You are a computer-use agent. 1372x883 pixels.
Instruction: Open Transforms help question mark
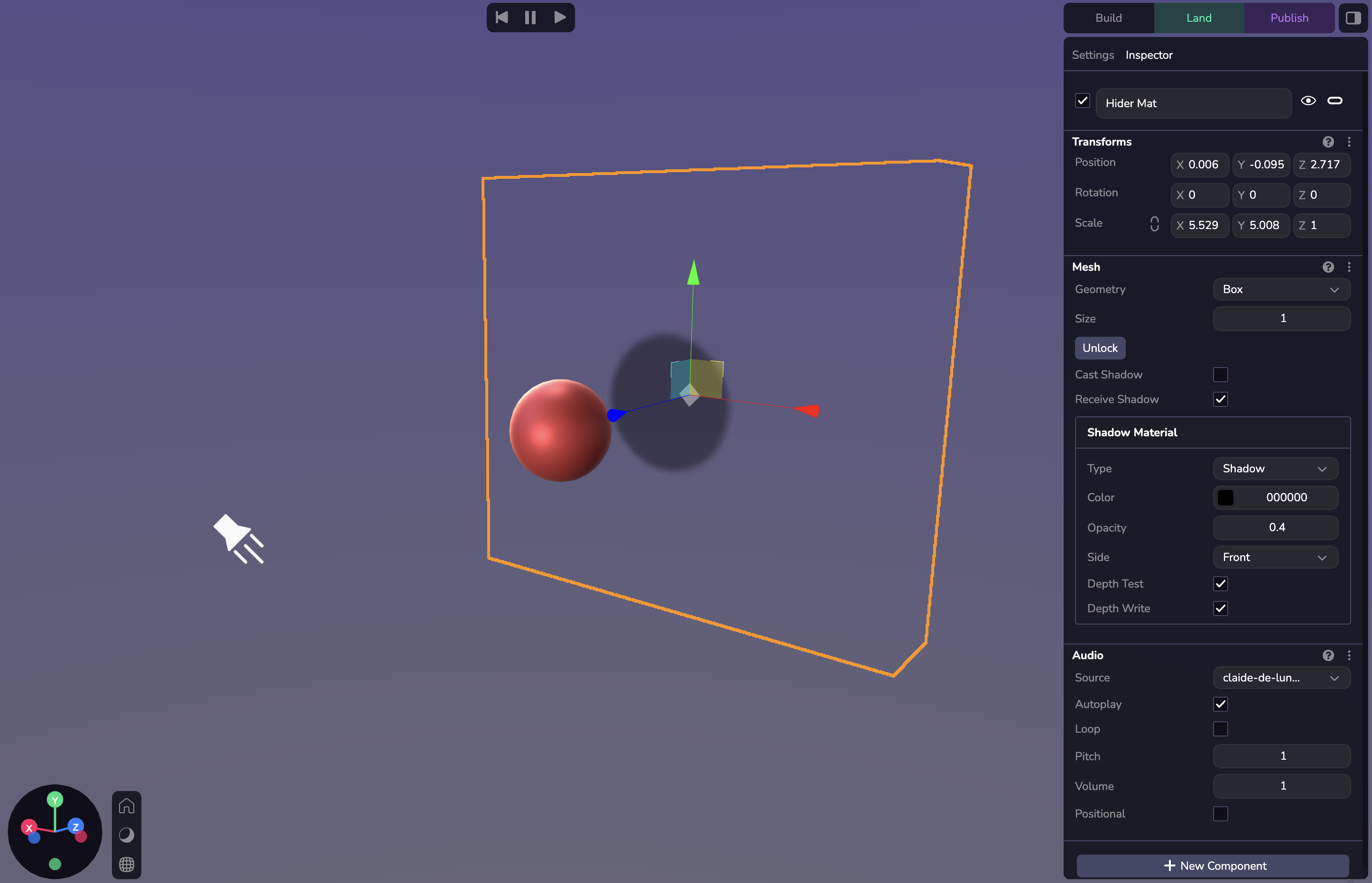[x=1328, y=142]
